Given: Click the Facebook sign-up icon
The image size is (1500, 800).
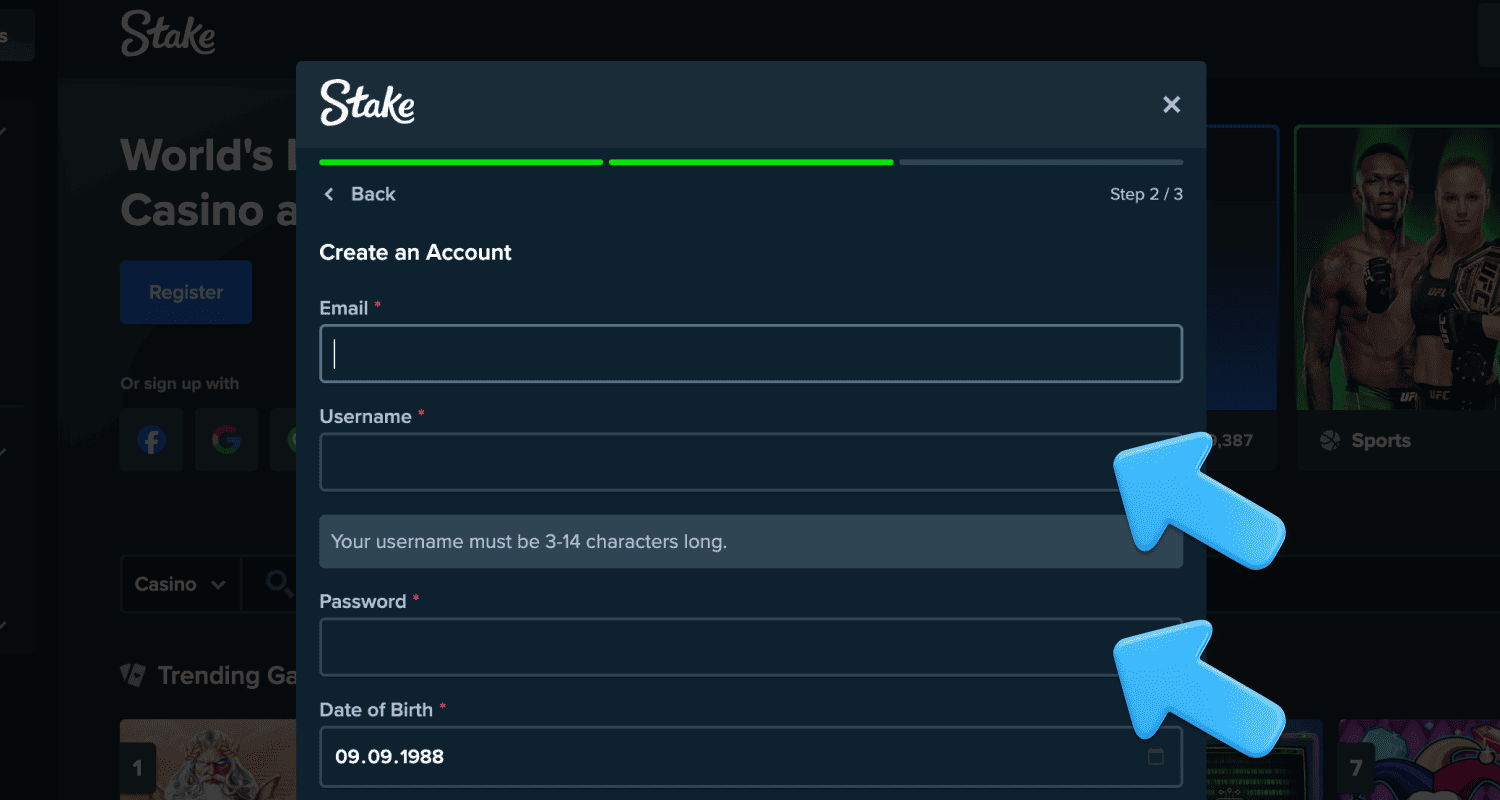Looking at the screenshot, I should (151, 440).
